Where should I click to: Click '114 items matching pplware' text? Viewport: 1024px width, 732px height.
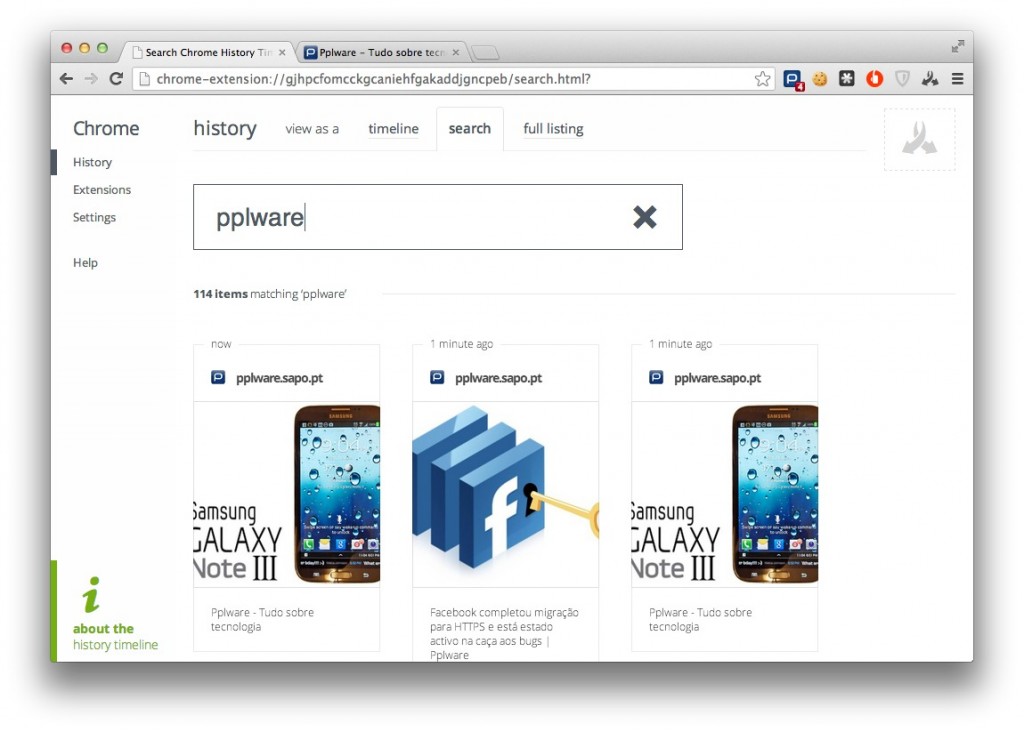point(270,294)
